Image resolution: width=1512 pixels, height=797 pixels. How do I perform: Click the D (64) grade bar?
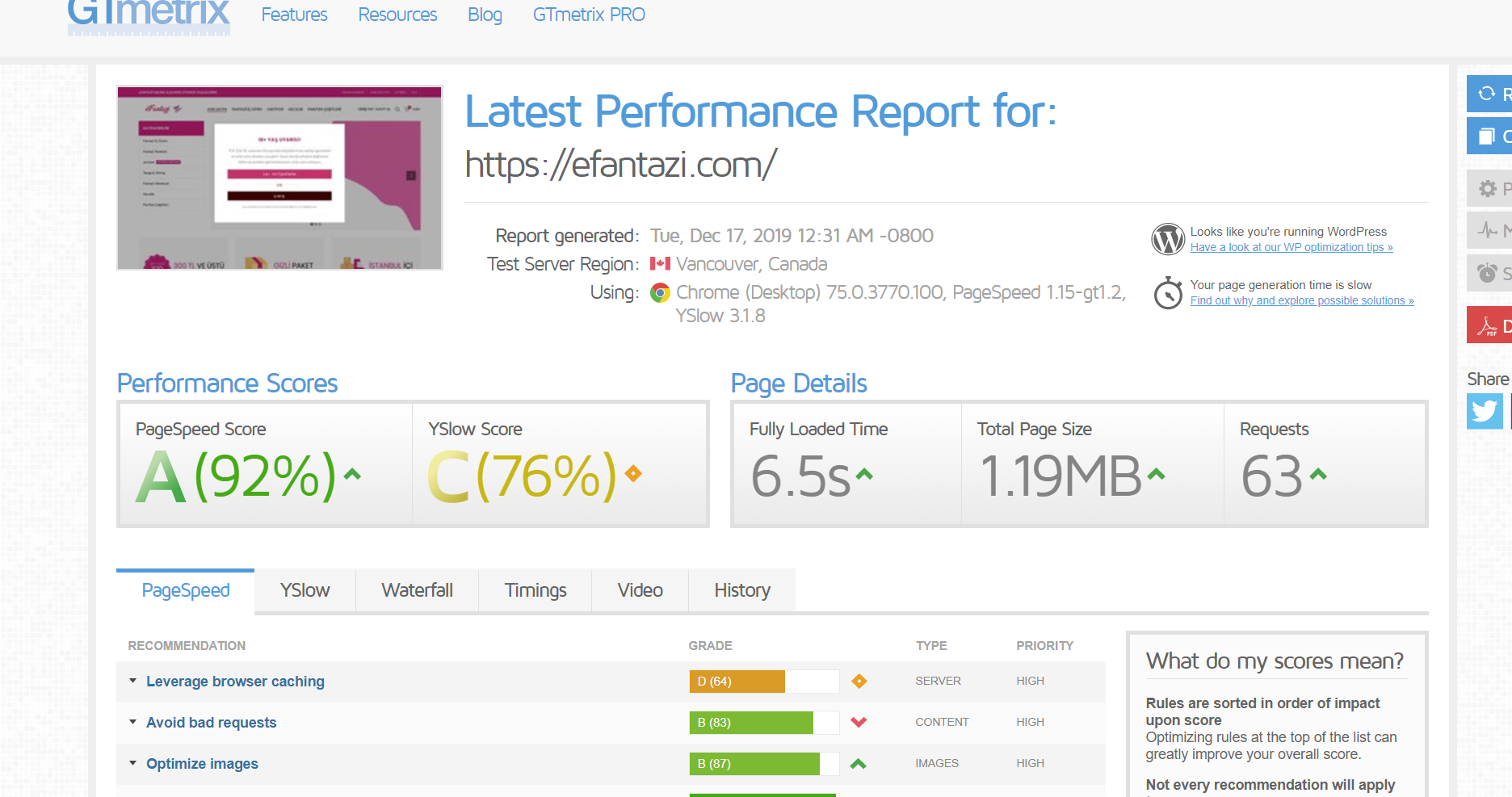point(764,682)
